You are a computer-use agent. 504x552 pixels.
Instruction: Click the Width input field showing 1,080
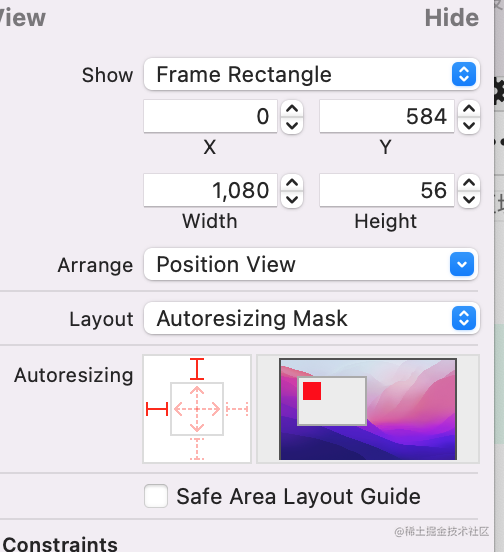coord(210,190)
